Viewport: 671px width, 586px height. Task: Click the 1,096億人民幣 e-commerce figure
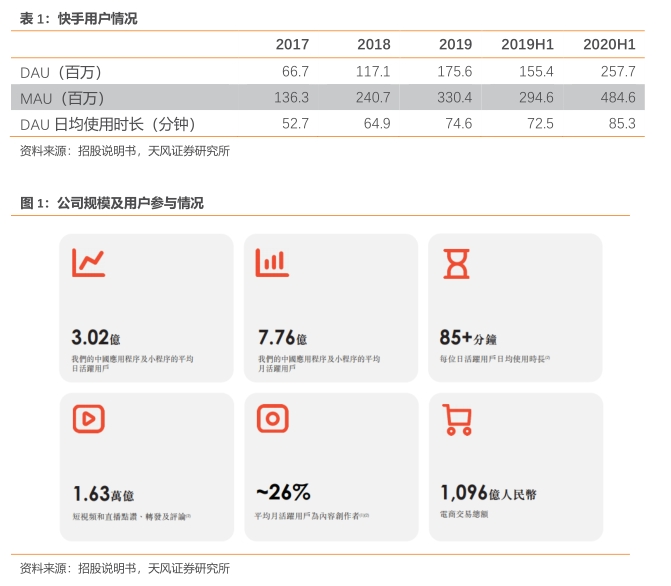coord(488,493)
